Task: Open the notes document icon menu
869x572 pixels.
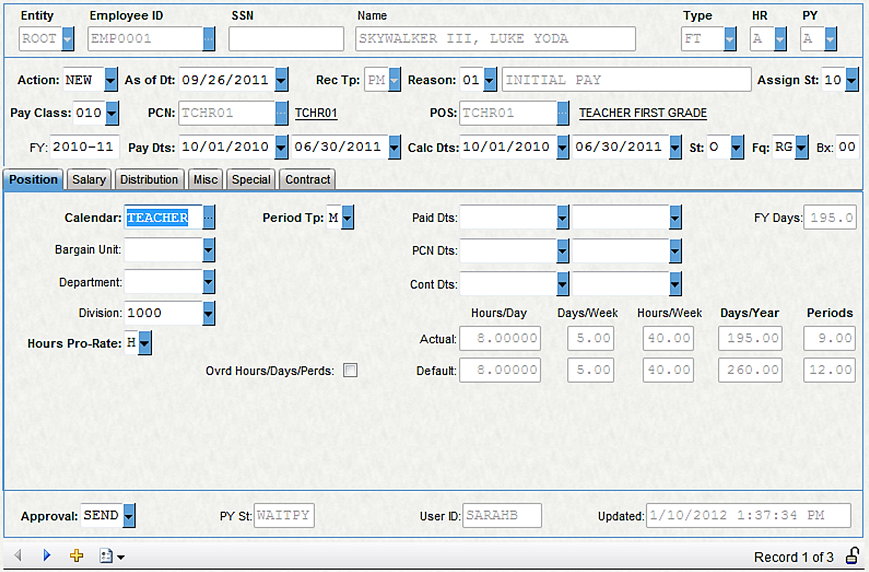Action: pyautogui.click(x=111, y=555)
